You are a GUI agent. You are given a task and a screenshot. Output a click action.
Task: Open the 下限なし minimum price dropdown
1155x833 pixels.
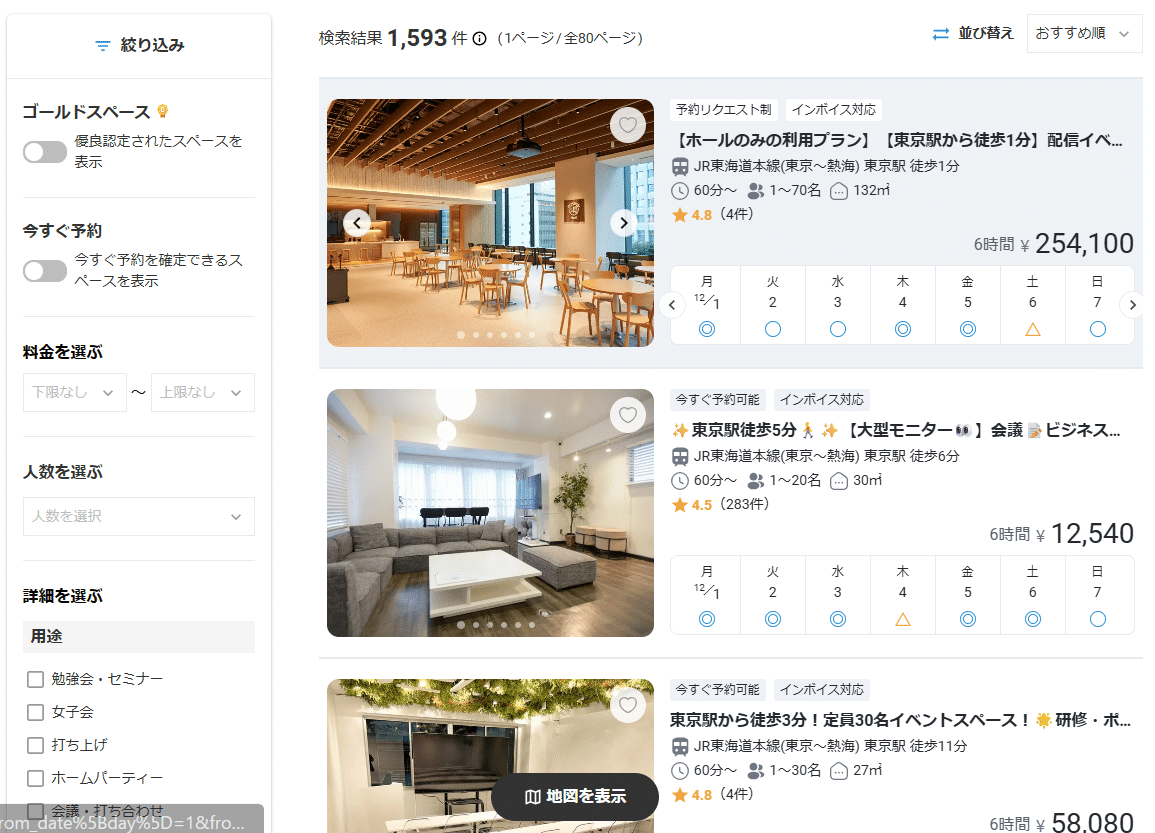click(x=75, y=393)
